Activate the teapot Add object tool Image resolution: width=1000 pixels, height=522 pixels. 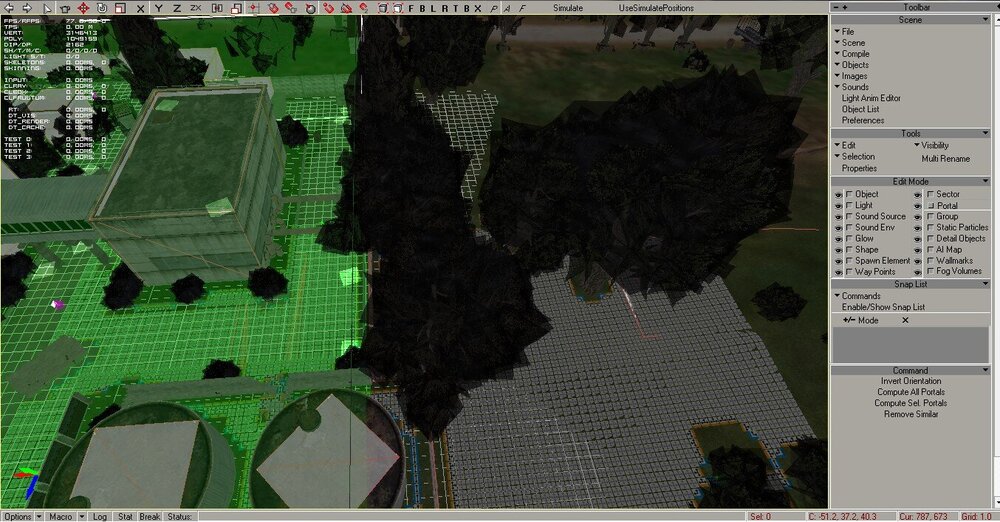64,8
